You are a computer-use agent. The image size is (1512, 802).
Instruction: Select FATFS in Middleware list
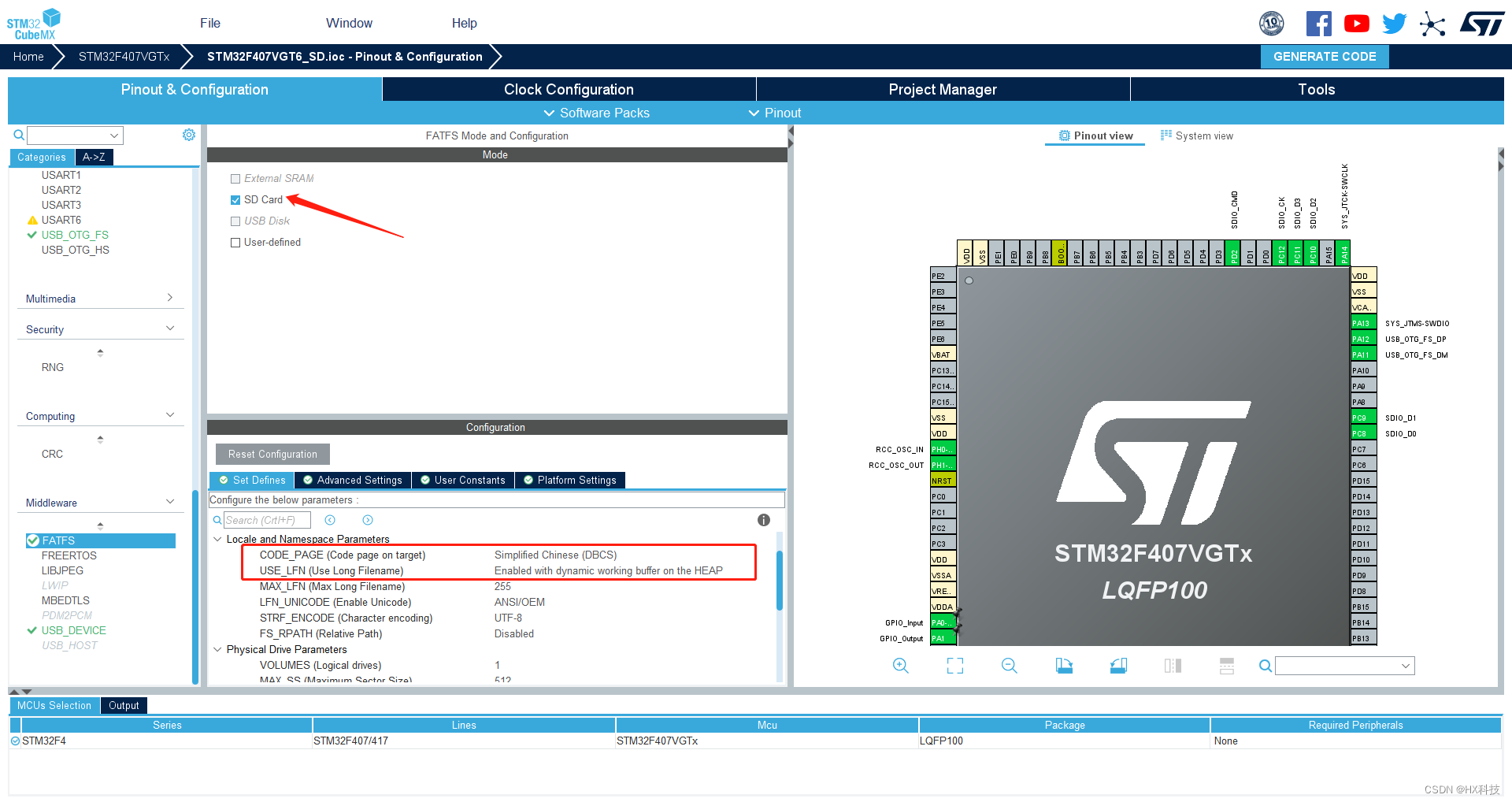coord(100,540)
